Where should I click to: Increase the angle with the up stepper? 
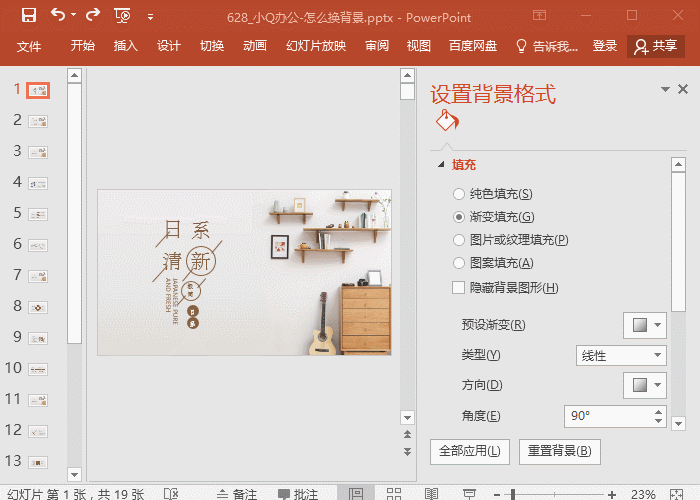click(658, 412)
